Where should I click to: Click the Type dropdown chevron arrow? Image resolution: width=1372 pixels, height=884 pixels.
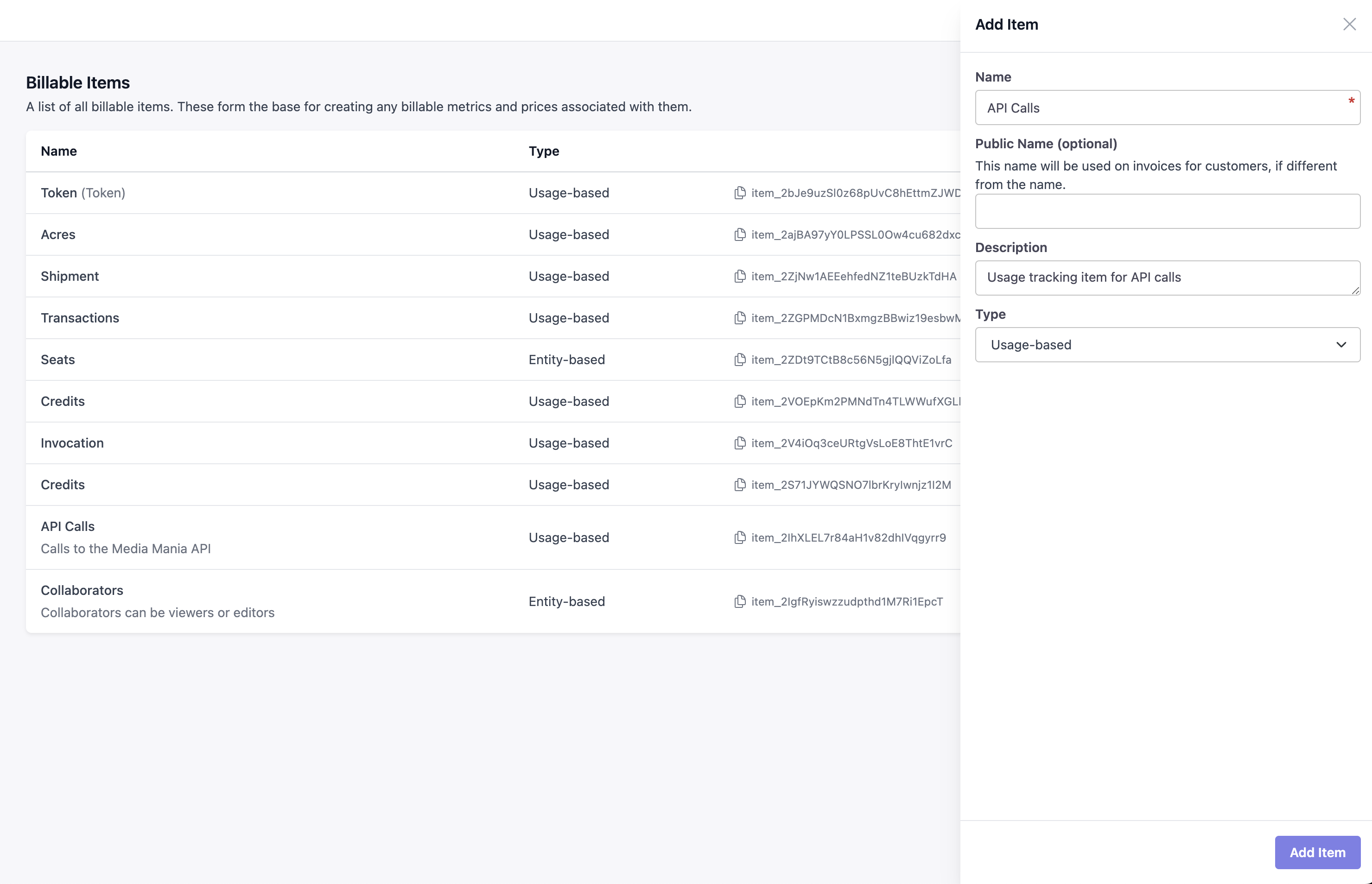1341,345
